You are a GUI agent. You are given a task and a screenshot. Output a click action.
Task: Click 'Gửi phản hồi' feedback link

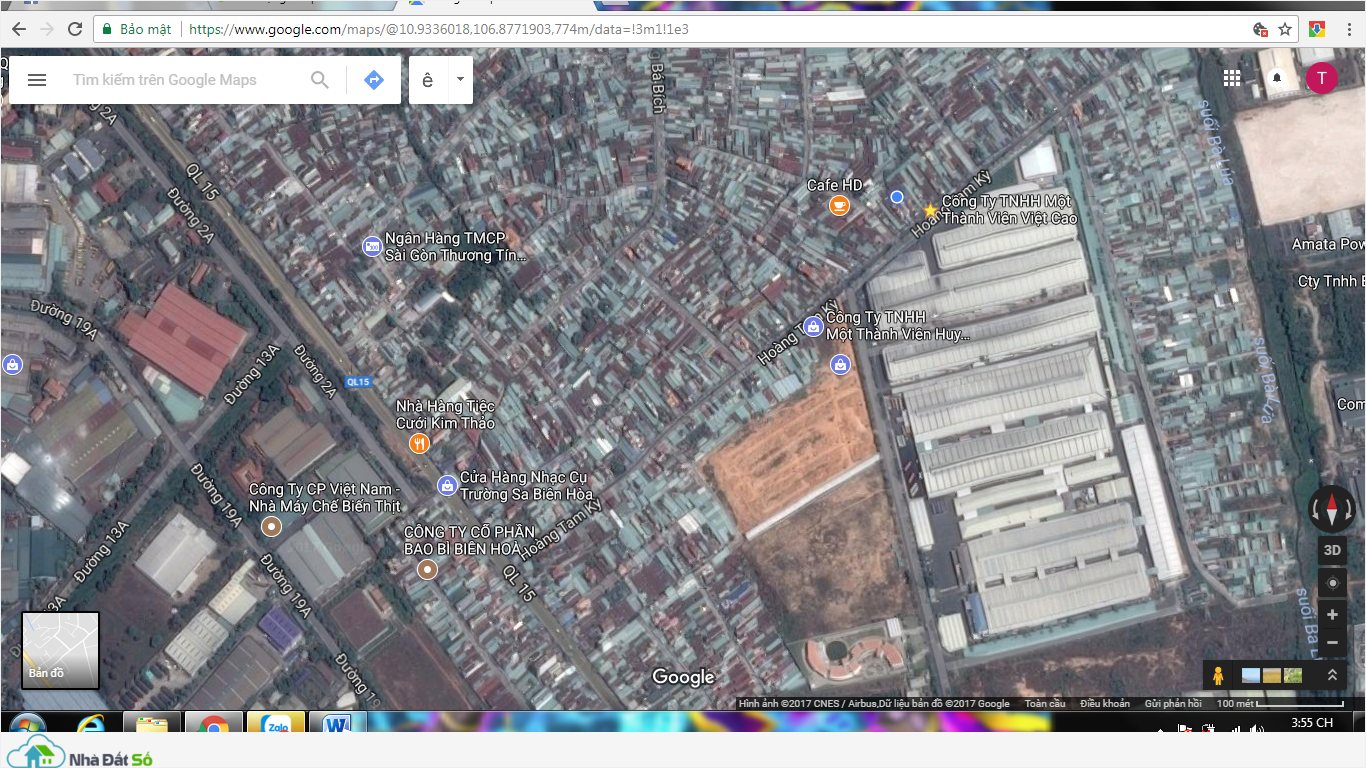(x=1173, y=704)
